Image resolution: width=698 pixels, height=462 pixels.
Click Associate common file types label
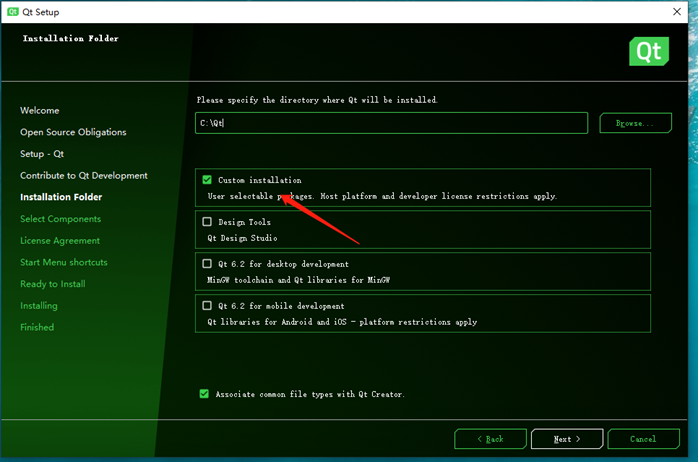pyautogui.click(x=310, y=394)
